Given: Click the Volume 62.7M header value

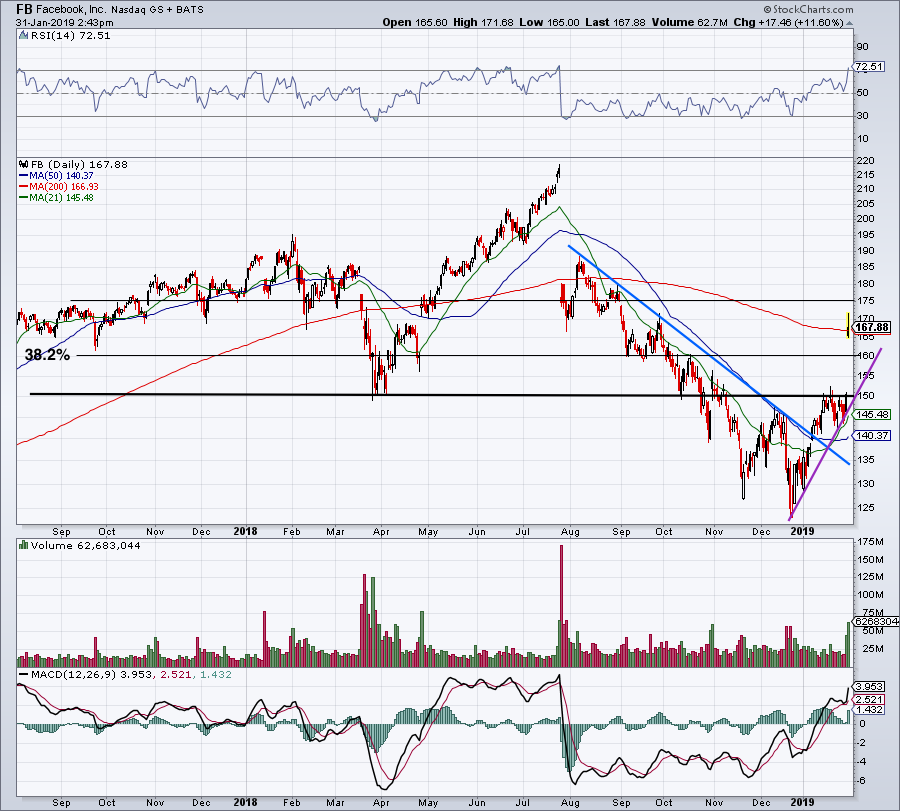Looking at the screenshot, I should (x=689, y=22).
